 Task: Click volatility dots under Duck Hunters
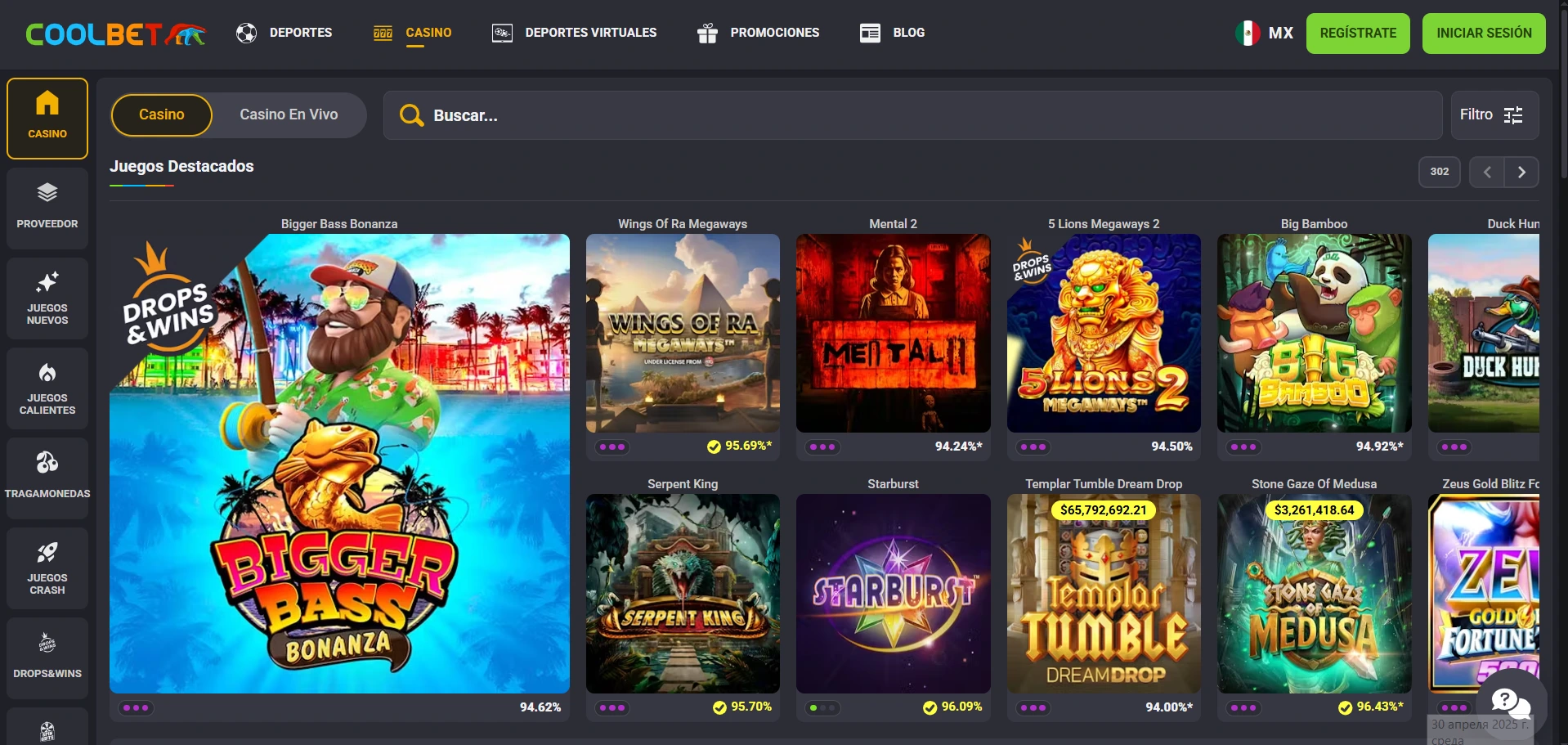coord(1454,447)
